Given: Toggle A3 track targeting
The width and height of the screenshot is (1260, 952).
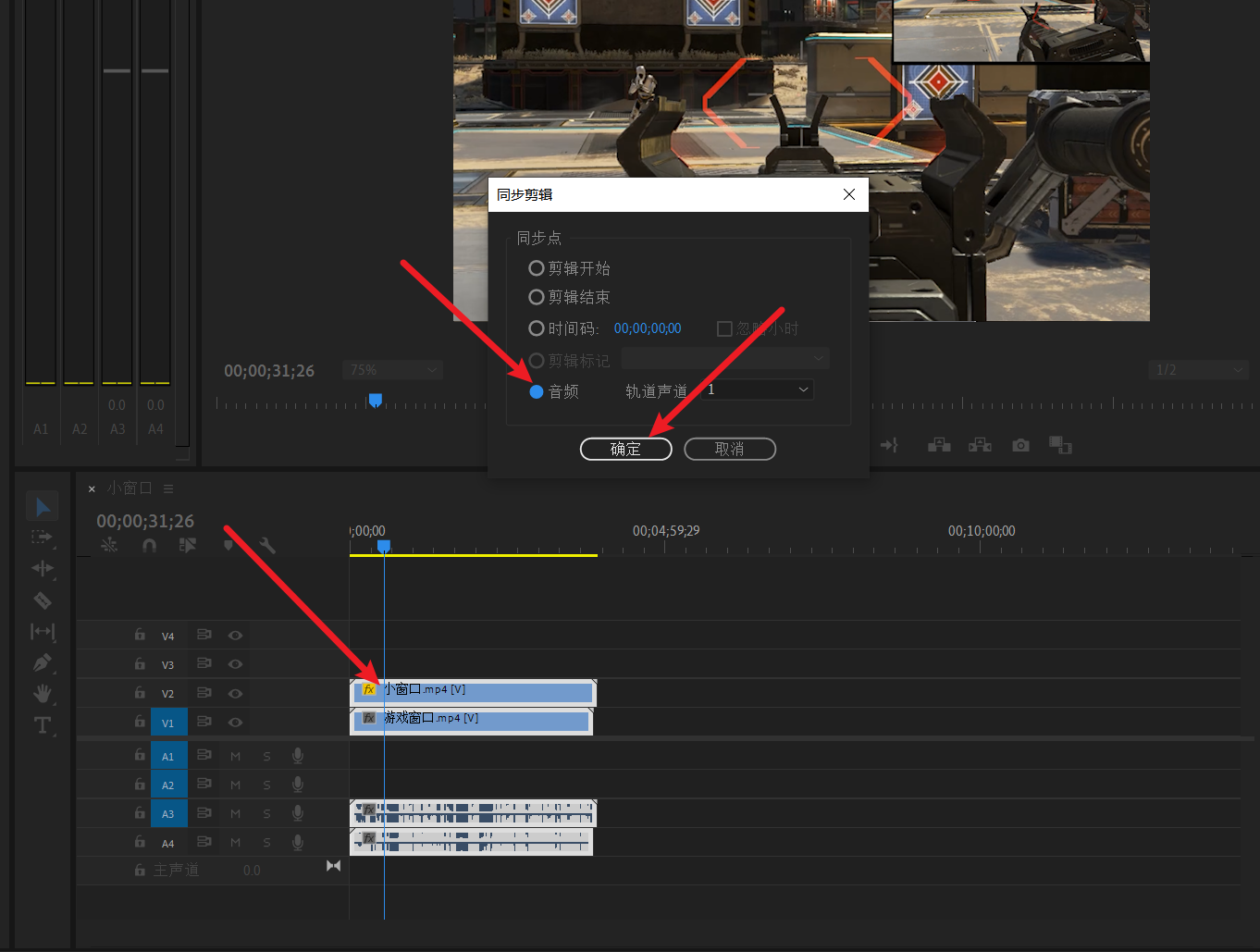Looking at the screenshot, I should 168,813.
